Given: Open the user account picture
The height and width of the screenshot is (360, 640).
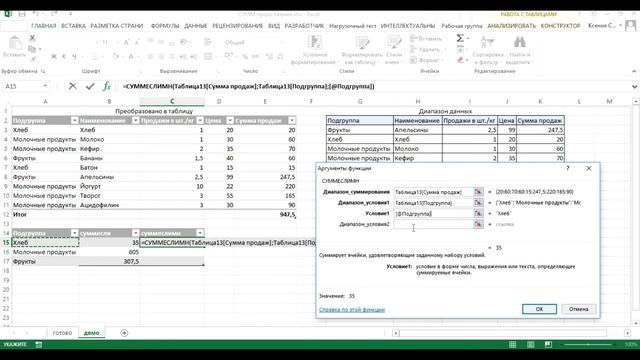Looking at the screenshot, I should (x=631, y=26).
